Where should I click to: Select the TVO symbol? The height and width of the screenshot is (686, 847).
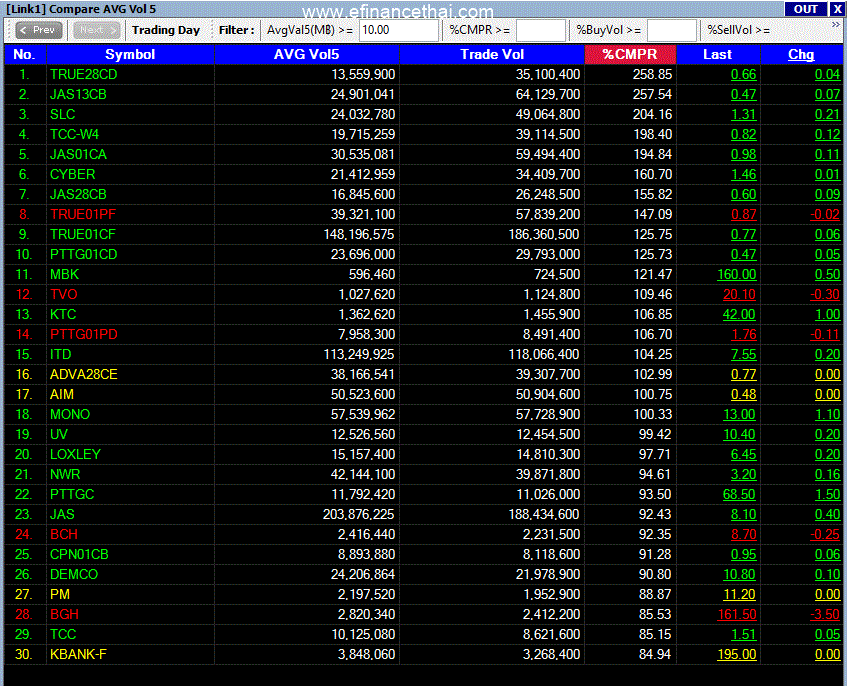click(64, 294)
